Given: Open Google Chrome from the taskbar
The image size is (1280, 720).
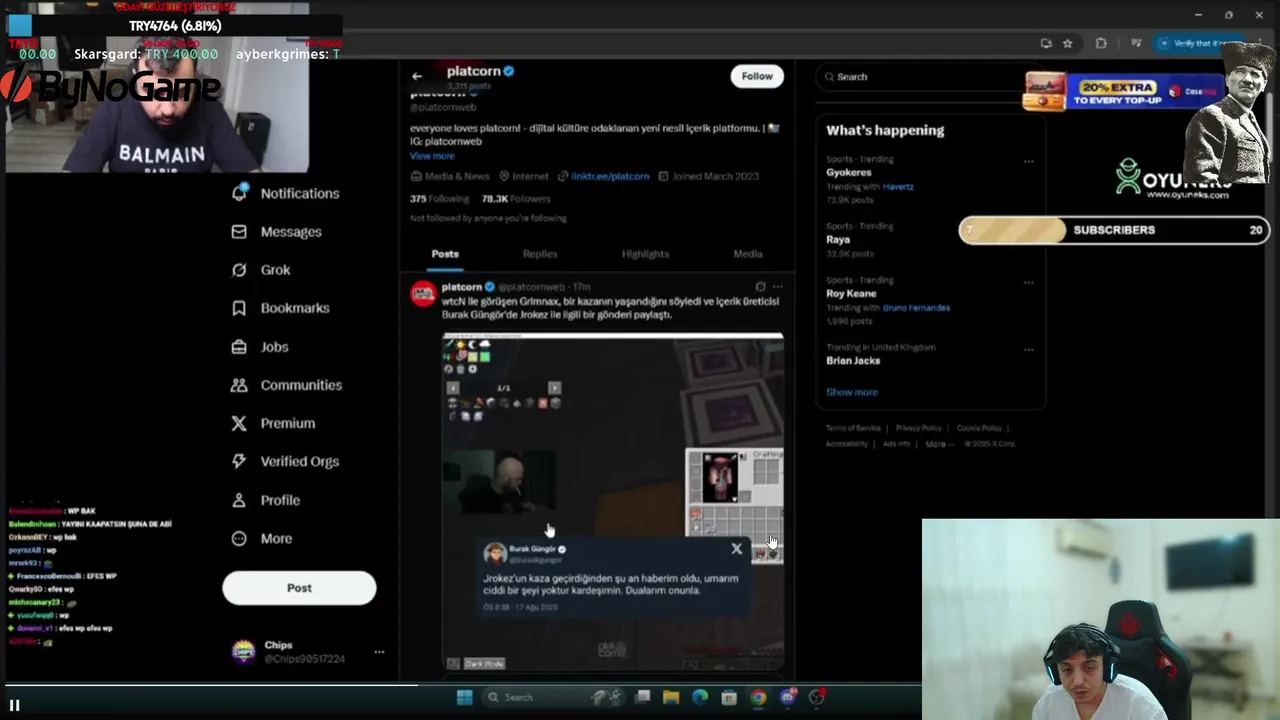Looking at the screenshot, I should (x=758, y=697).
